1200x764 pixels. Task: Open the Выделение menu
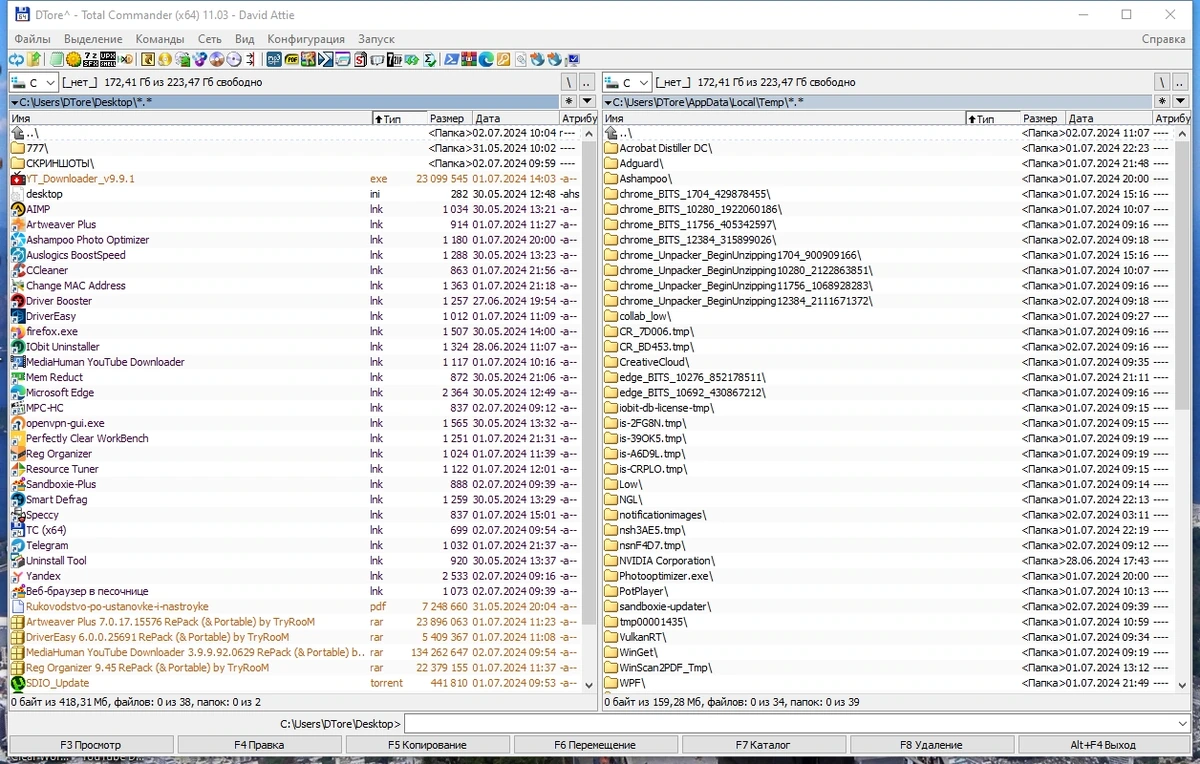pyautogui.click(x=93, y=39)
